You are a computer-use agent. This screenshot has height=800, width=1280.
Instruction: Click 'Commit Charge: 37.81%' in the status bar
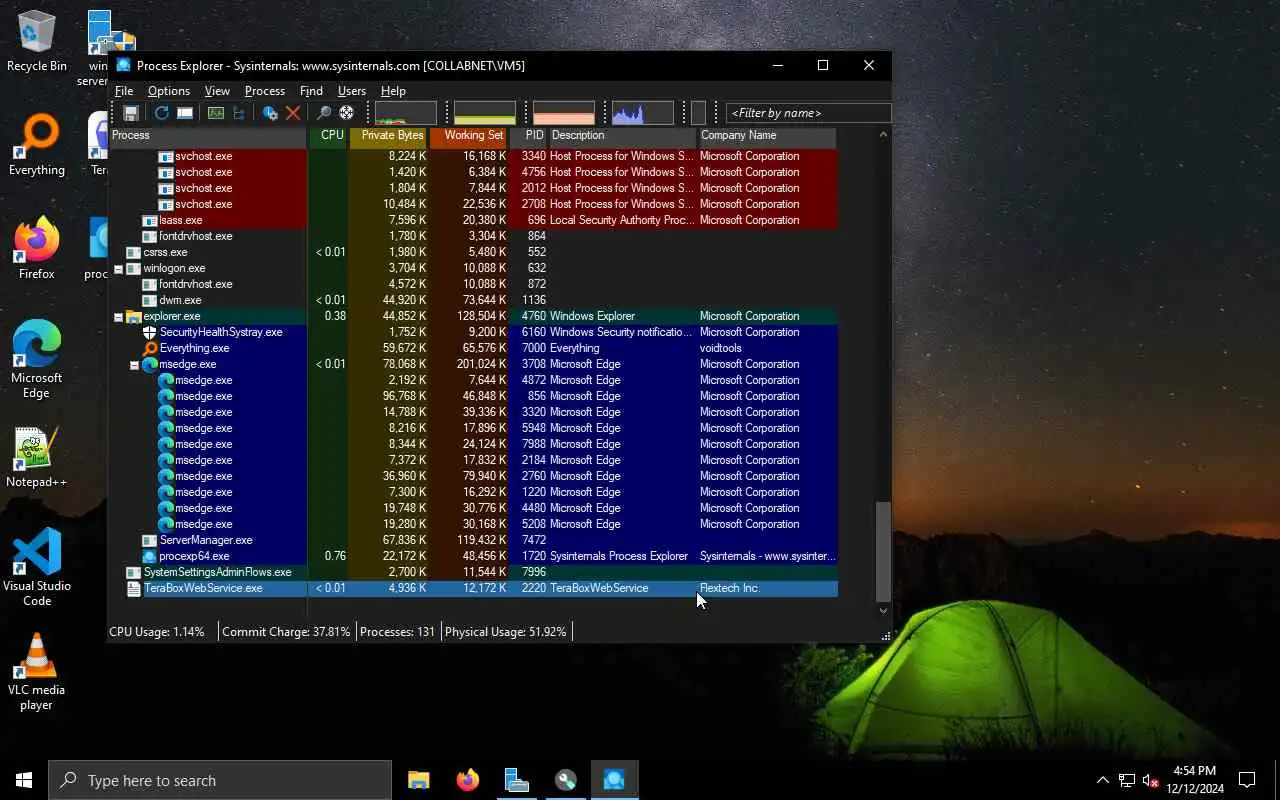tap(286, 632)
